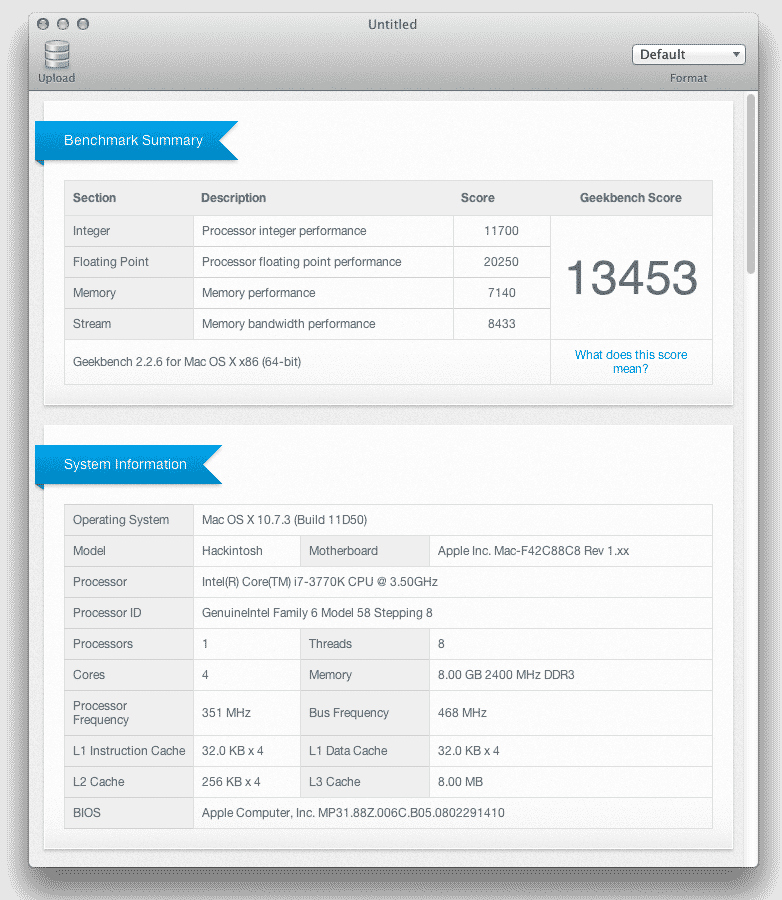The image size is (782, 900).
Task: Open the Default format dropdown
Action: [x=688, y=55]
